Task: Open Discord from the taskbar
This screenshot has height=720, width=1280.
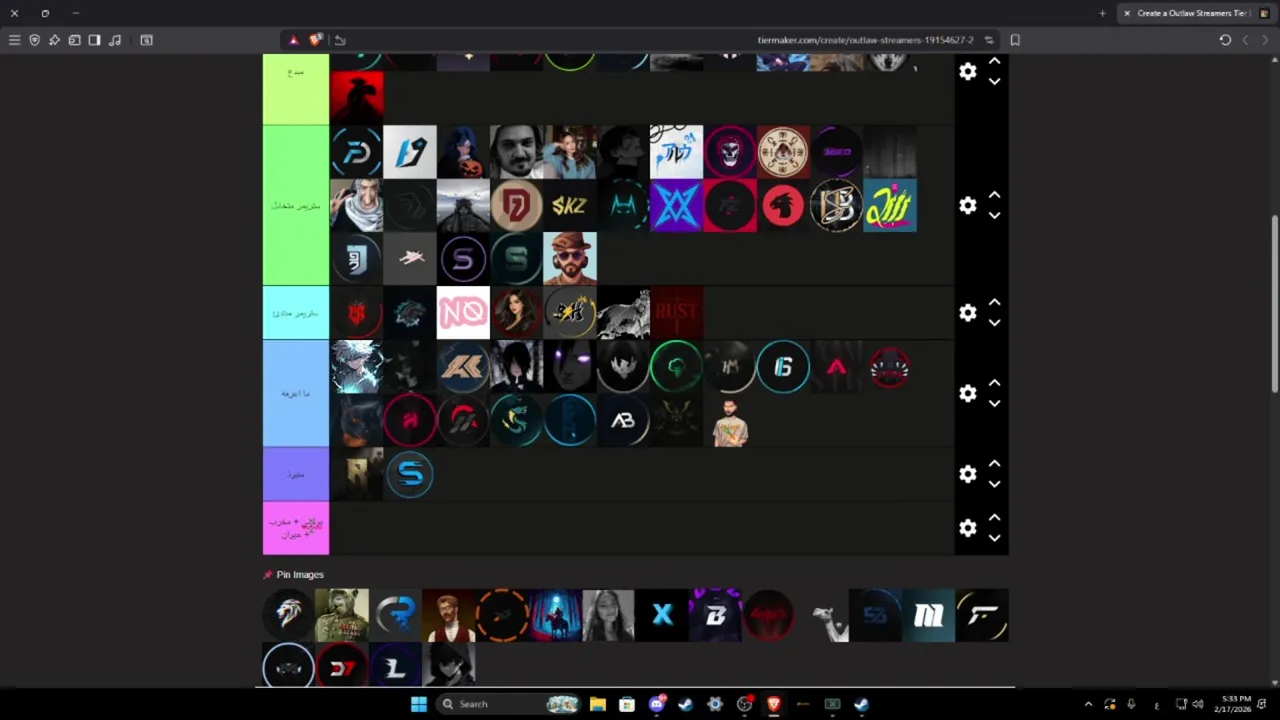Action: pyautogui.click(x=656, y=704)
